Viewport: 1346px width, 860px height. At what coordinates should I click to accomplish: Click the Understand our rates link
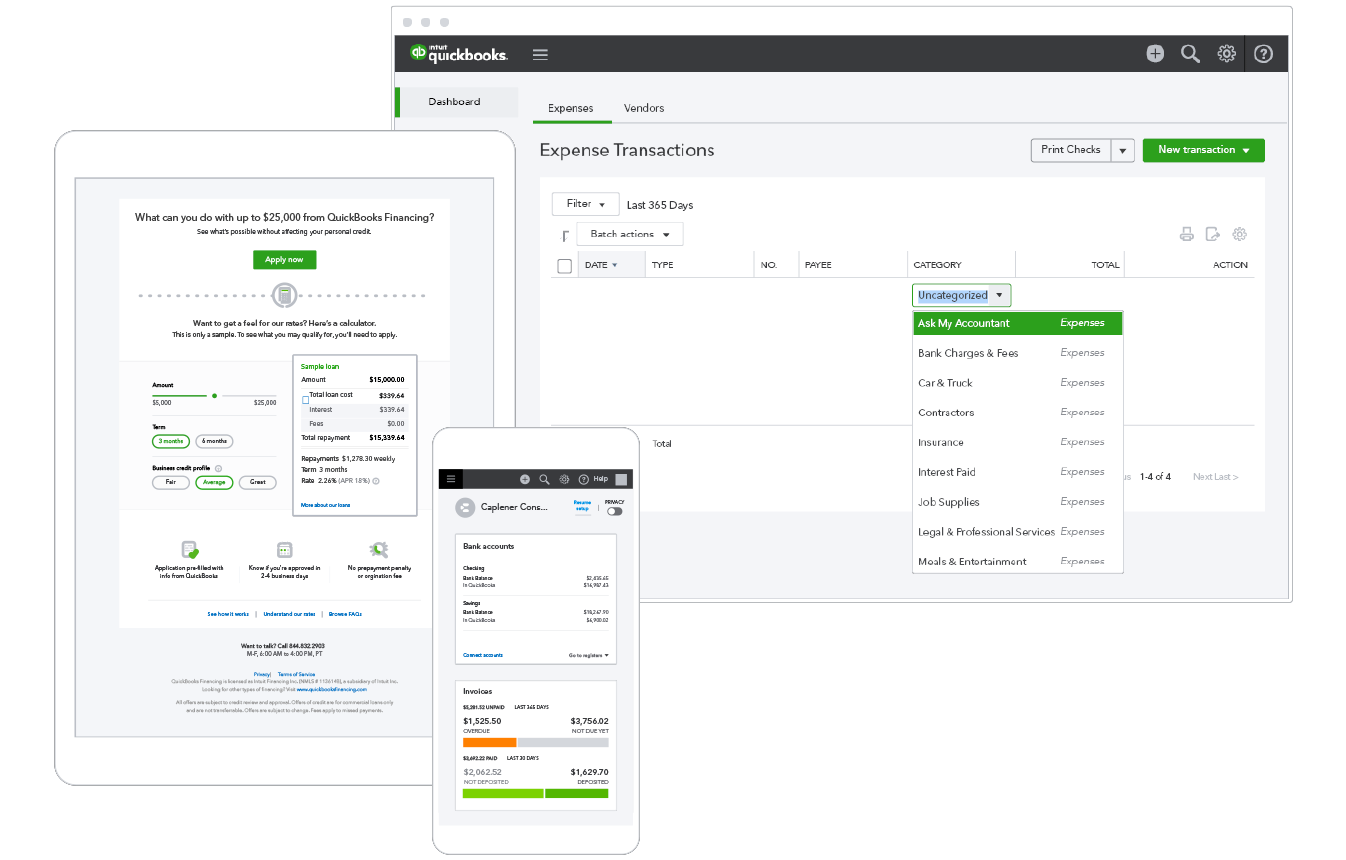[x=290, y=613]
